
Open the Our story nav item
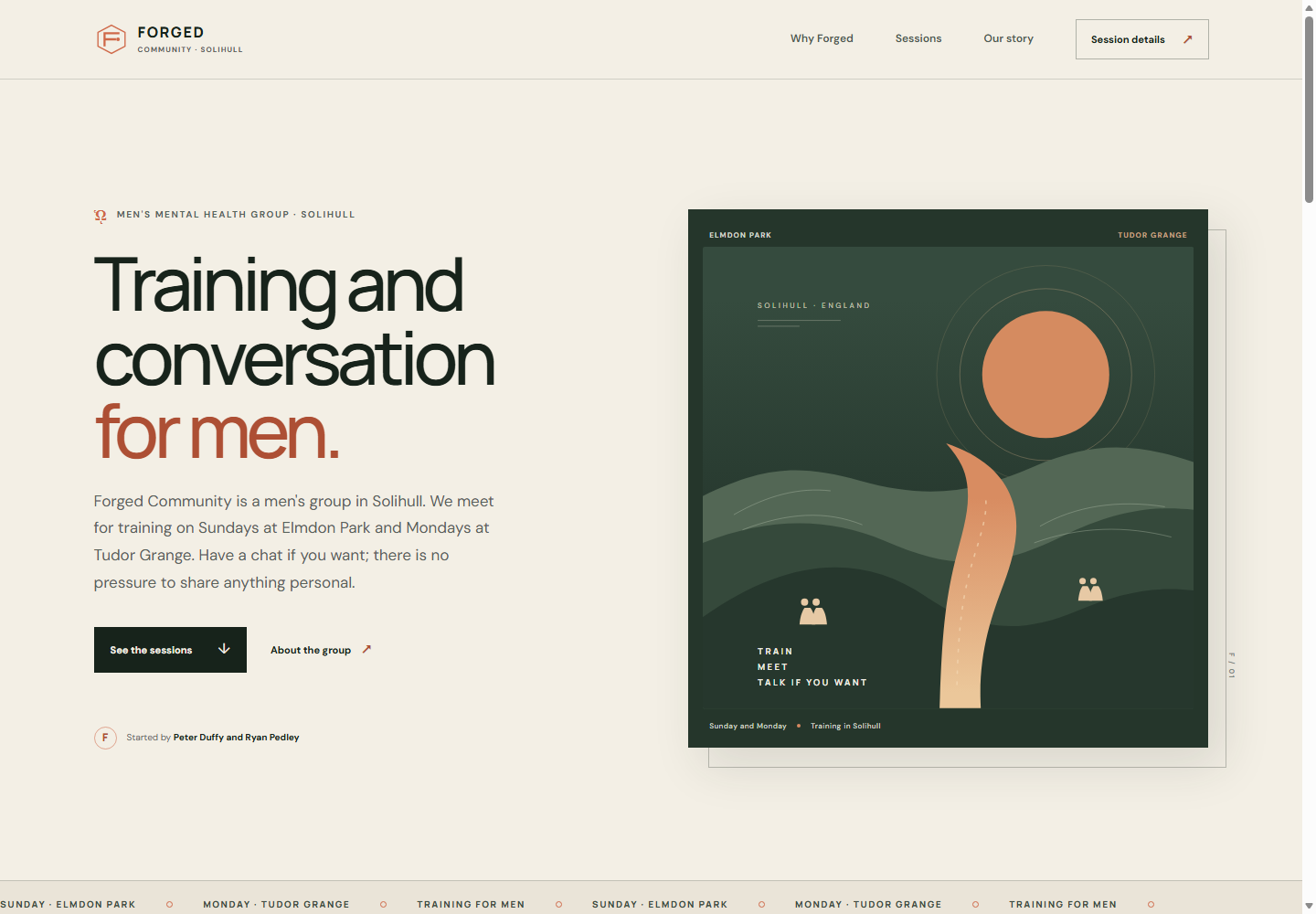click(1008, 38)
